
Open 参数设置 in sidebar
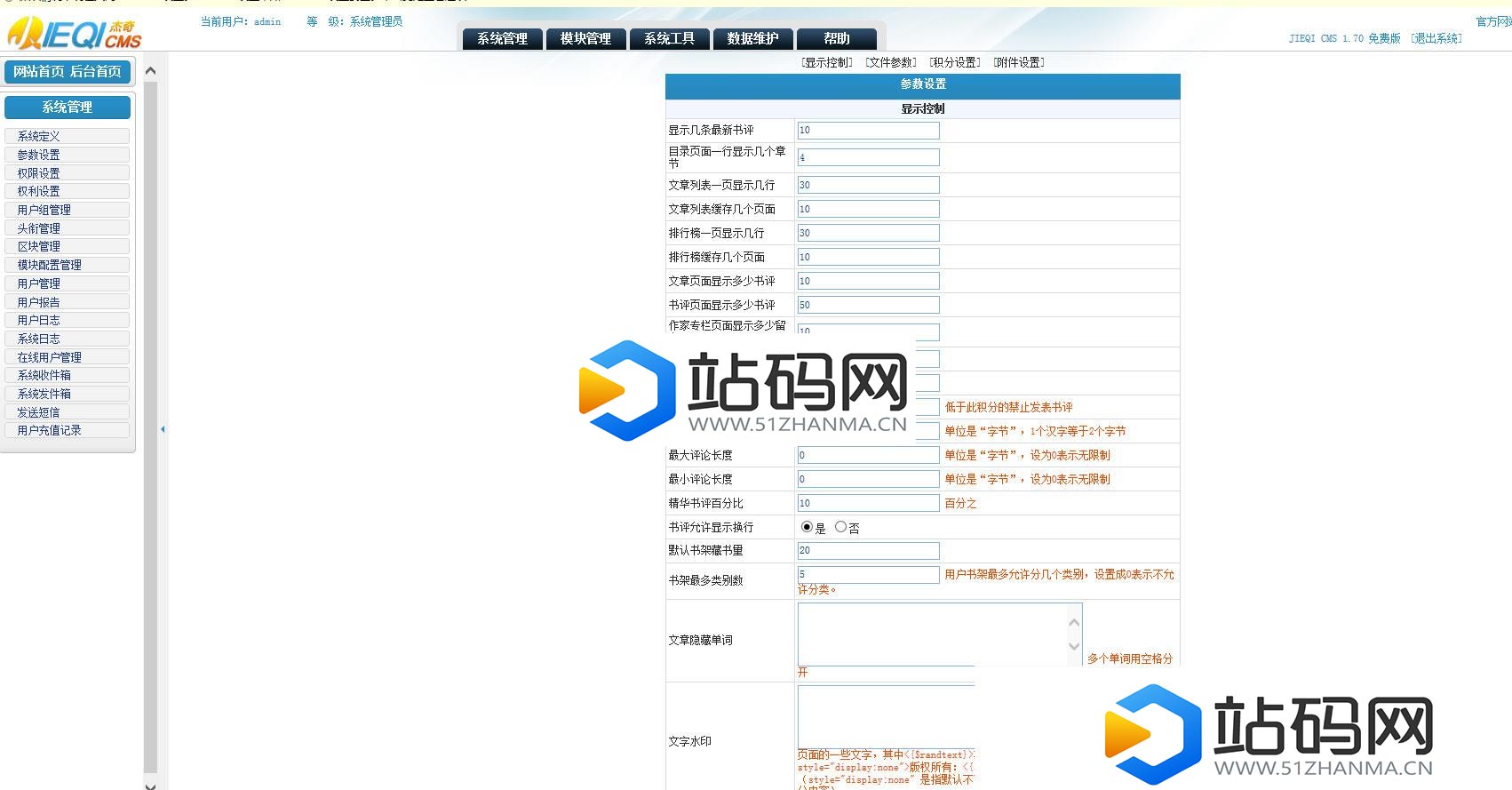(x=68, y=155)
